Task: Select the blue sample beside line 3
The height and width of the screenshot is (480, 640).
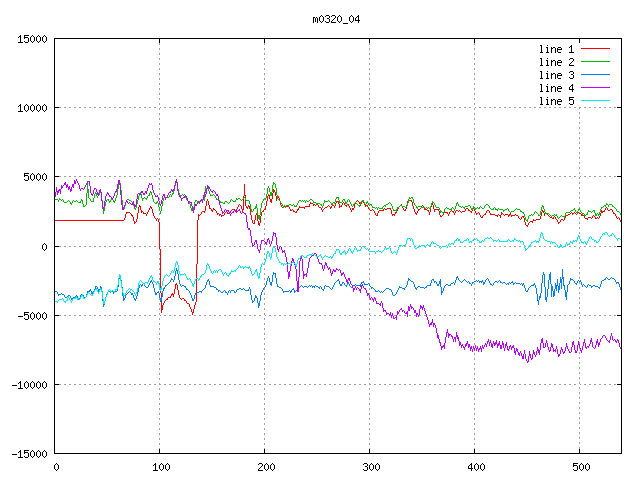Action: (x=595, y=75)
